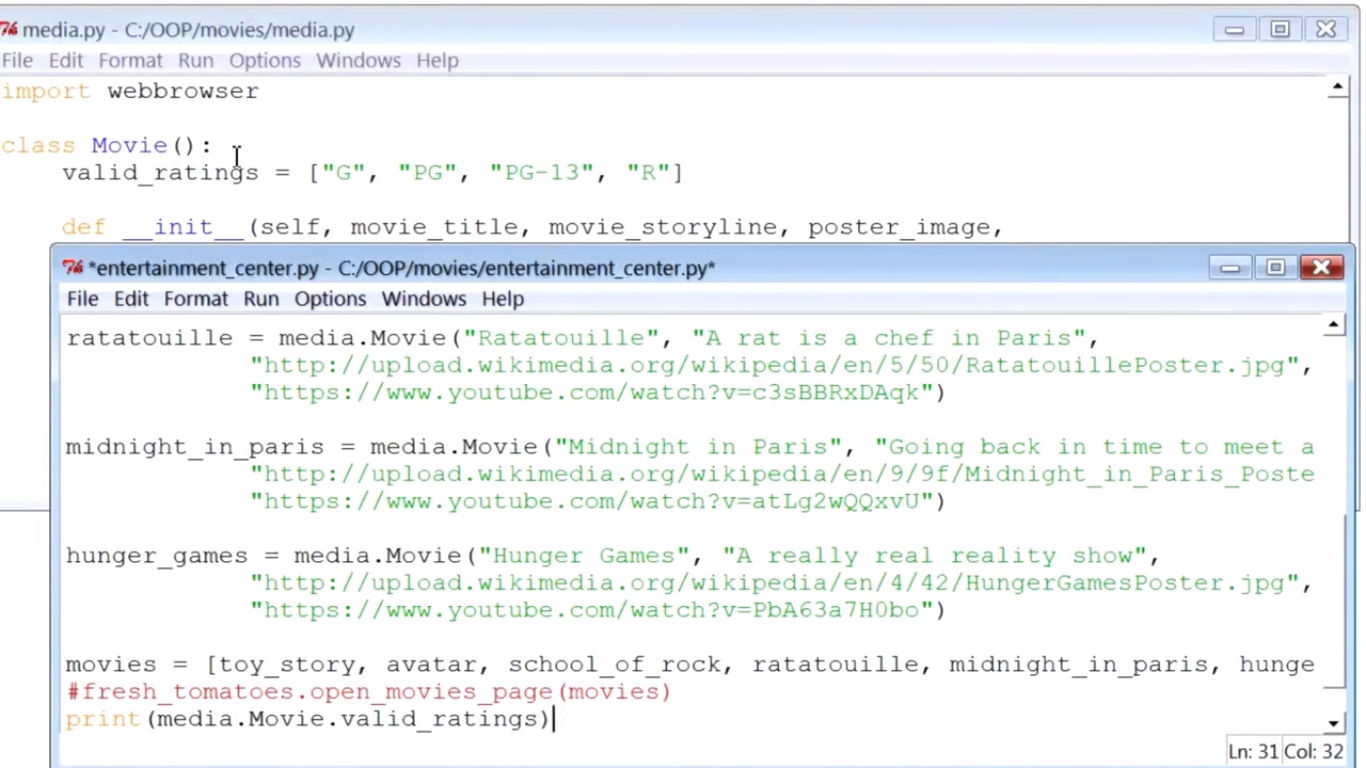Image resolution: width=1366 pixels, height=768 pixels.
Task: Click scroll-down arrow in entertainment_center.py editor
Action: click(1334, 723)
